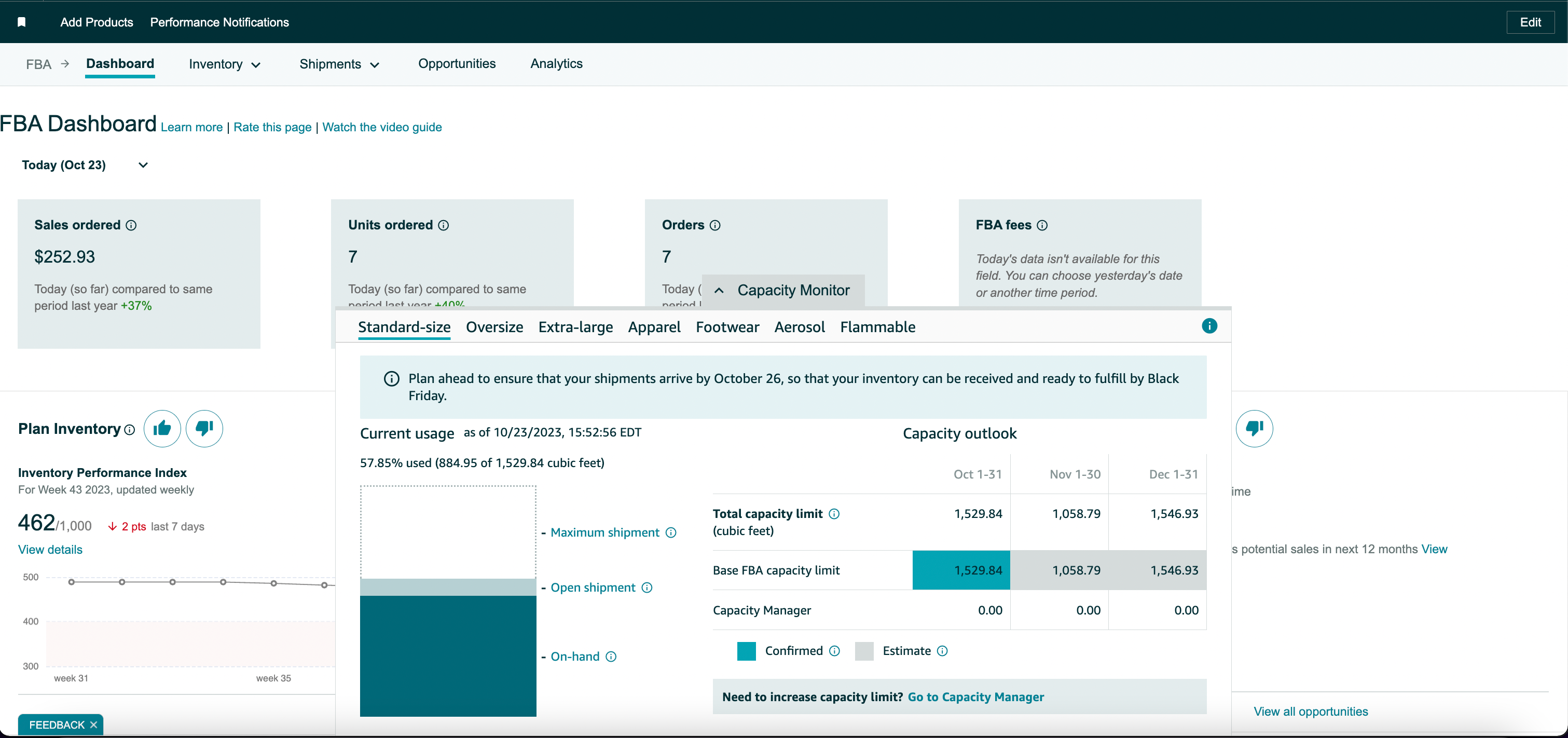
Task: Click the blue info icon in Capacity Monitor tabs
Action: click(1209, 326)
